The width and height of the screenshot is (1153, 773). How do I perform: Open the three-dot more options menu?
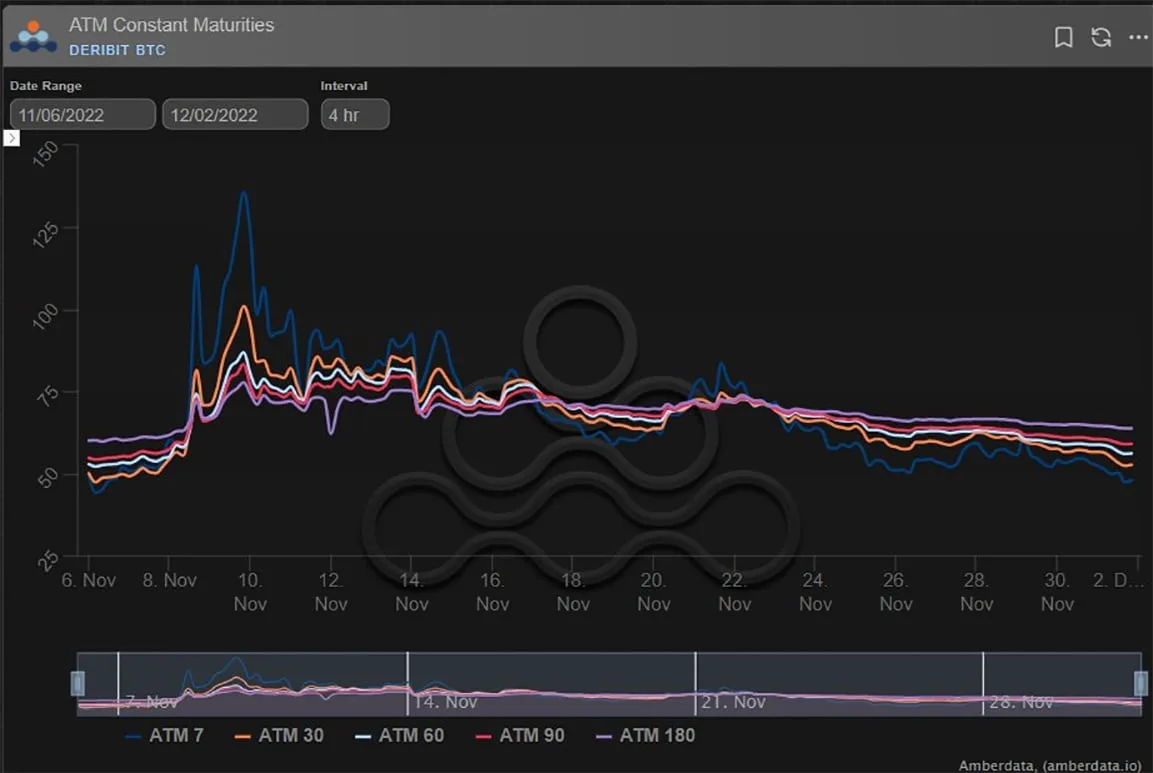(1138, 37)
